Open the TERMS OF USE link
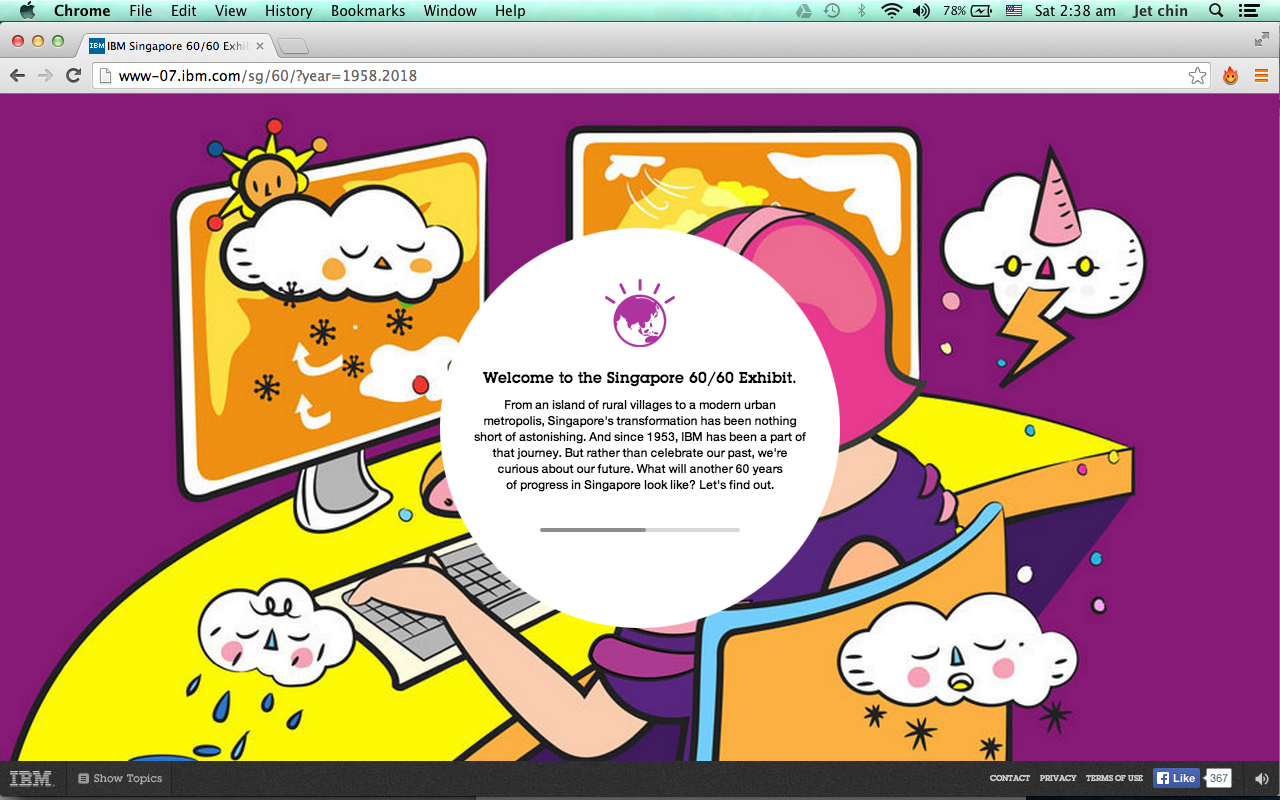The width and height of the screenshot is (1280, 800). pyautogui.click(x=1114, y=778)
